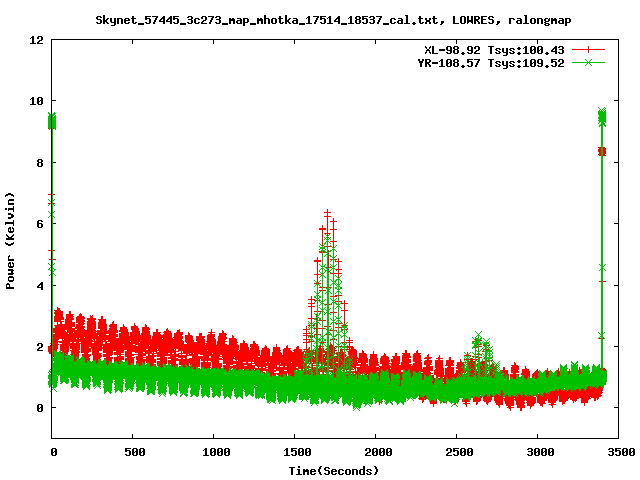Click the red calibration marker at 8.4 Kelvin
The image size is (640, 480).
coord(602,151)
